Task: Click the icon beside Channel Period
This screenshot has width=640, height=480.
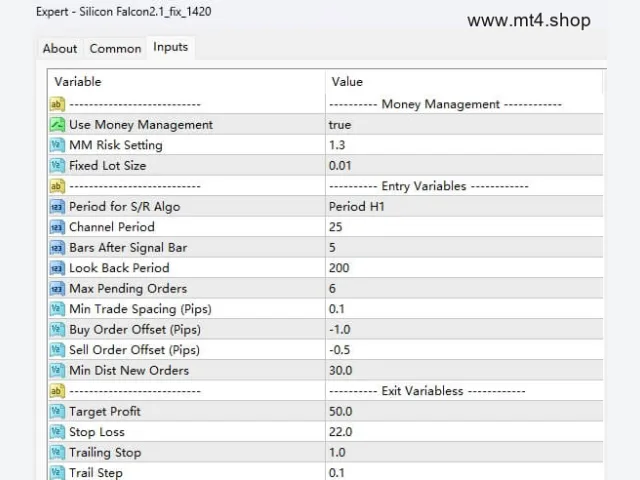Action: coord(57,227)
